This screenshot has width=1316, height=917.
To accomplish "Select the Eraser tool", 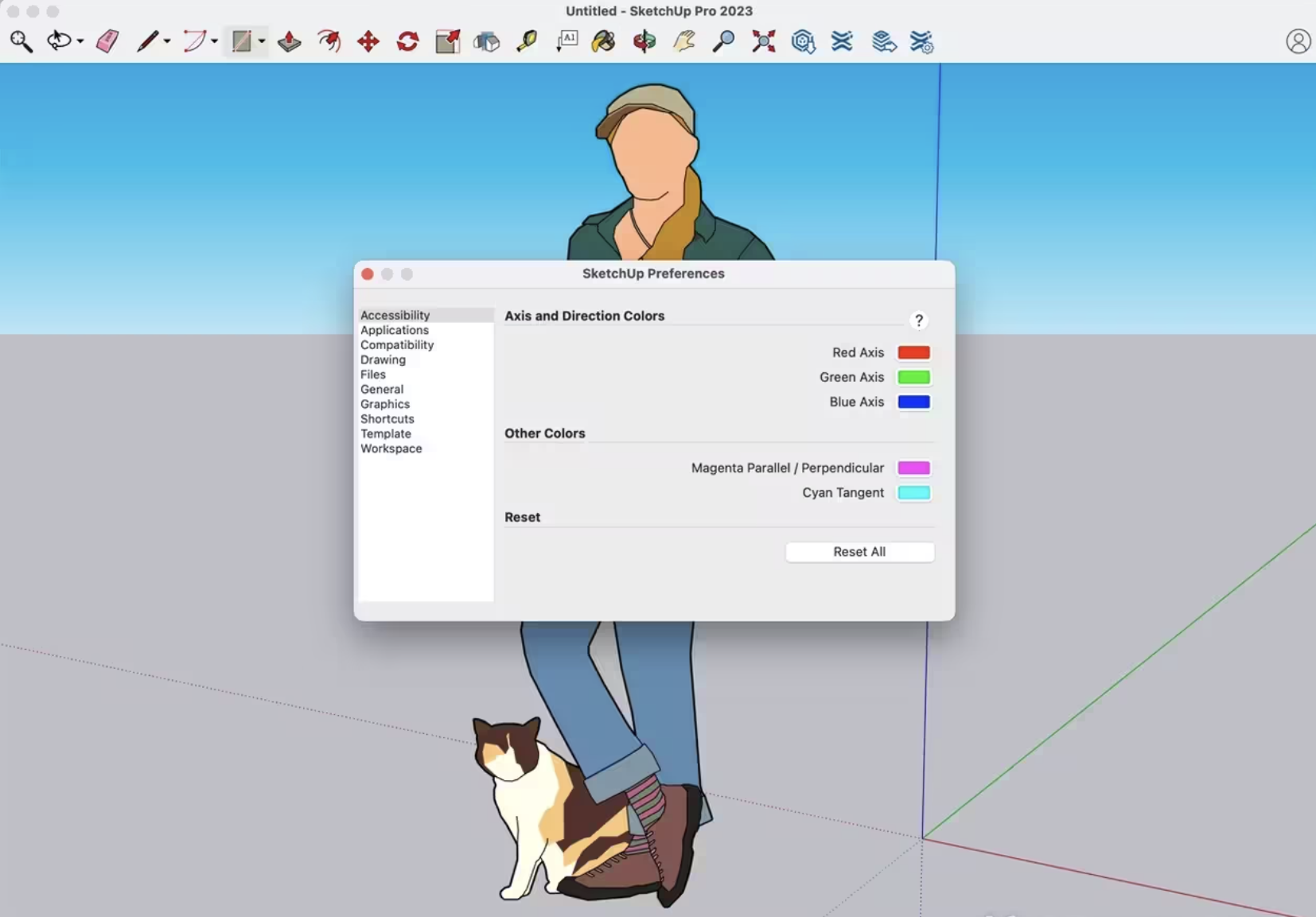I will click(107, 41).
